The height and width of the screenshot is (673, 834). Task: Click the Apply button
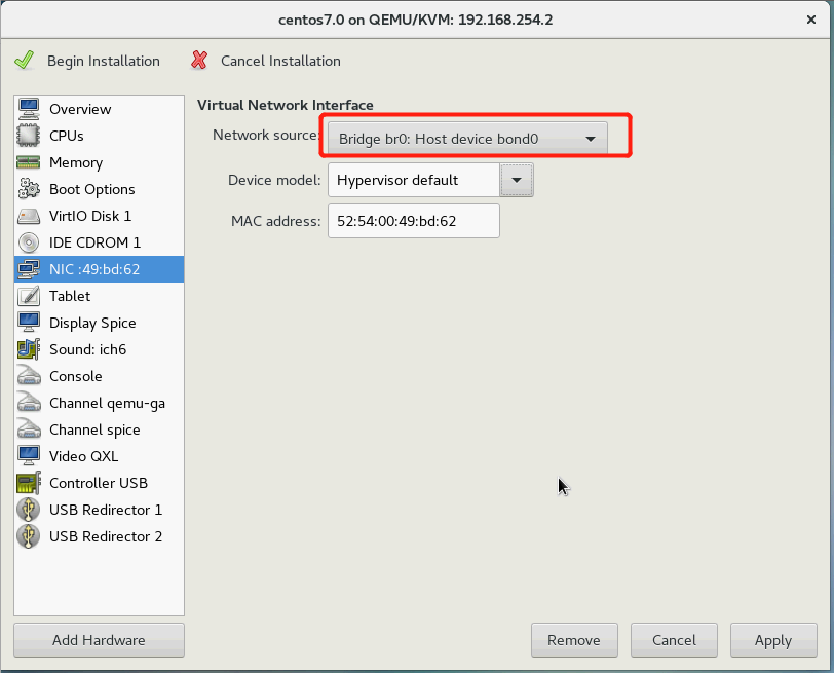point(773,641)
